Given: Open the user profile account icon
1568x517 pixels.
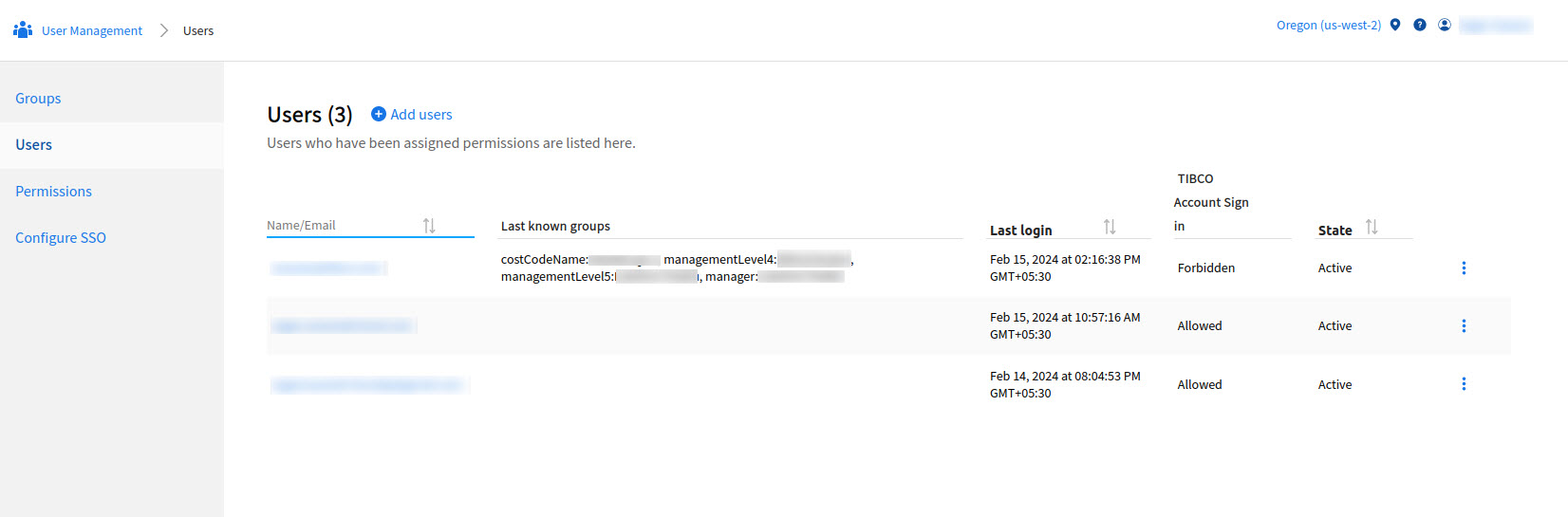Looking at the screenshot, I should [x=1445, y=25].
